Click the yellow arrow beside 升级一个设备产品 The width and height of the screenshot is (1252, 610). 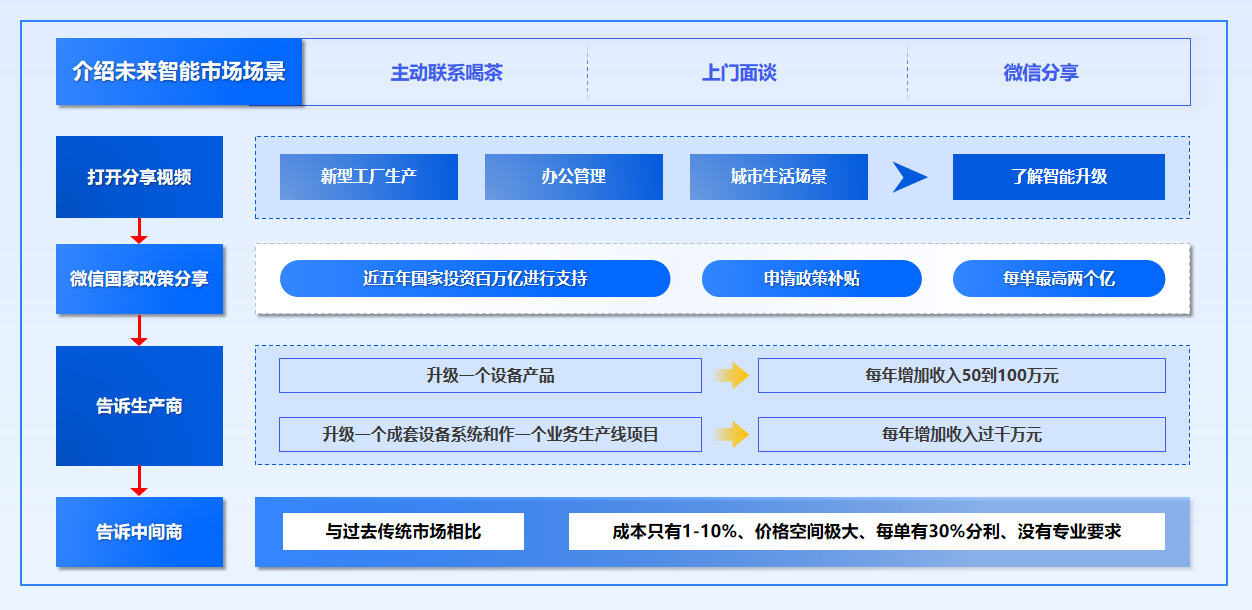pyautogui.click(x=731, y=376)
